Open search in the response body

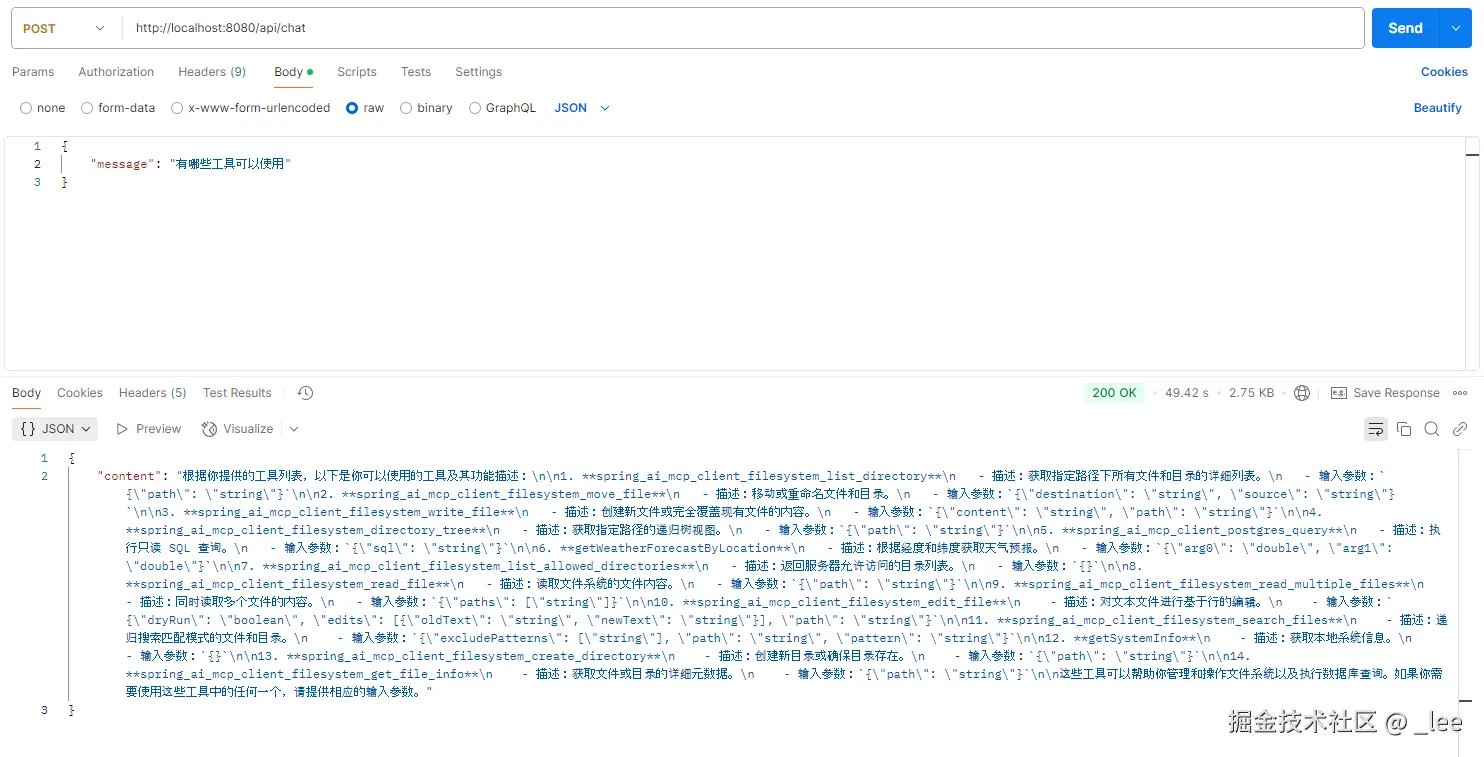pos(1432,429)
